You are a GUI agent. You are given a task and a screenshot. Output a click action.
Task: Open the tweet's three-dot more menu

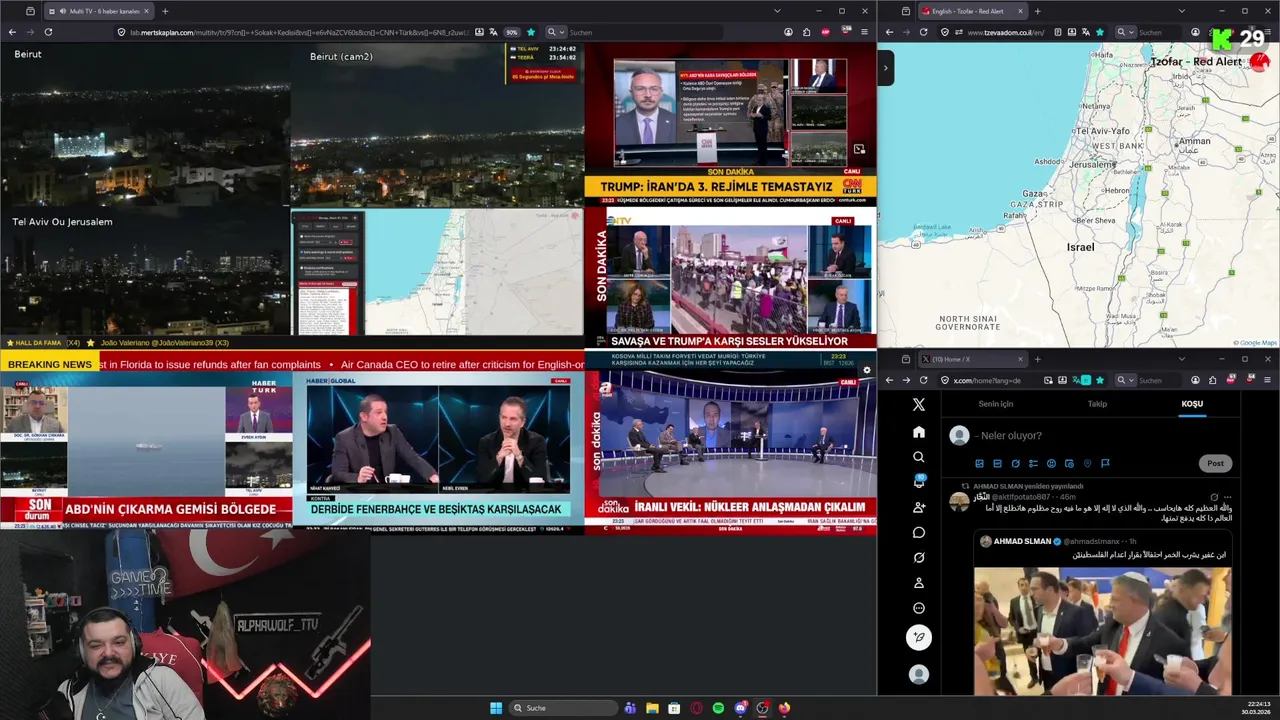coord(1228,497)
